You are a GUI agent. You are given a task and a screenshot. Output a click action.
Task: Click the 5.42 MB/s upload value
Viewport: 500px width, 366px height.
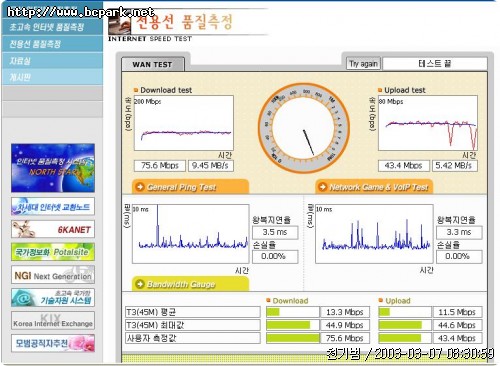[455, 166]
